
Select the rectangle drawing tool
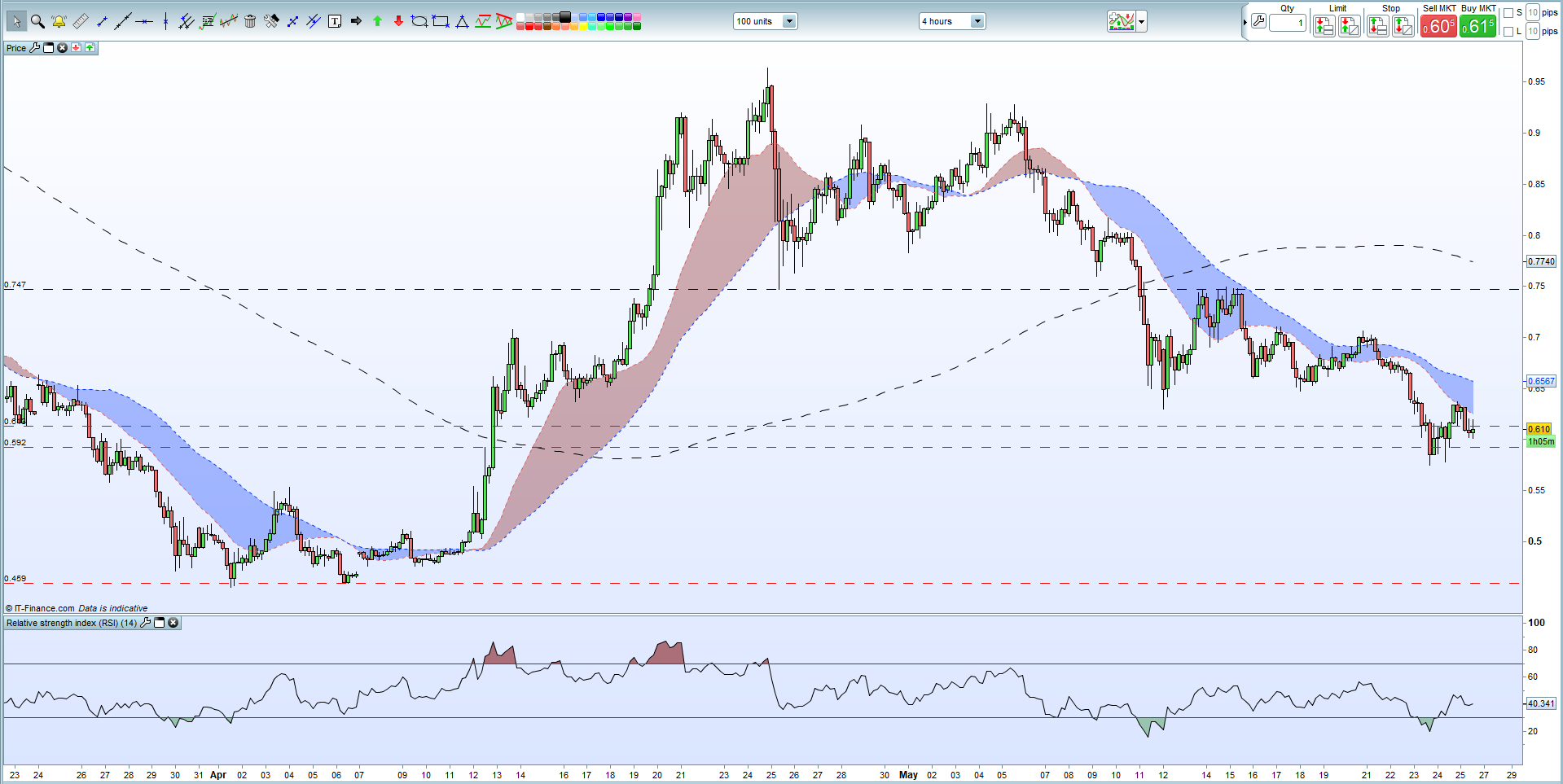coord(441,21)
